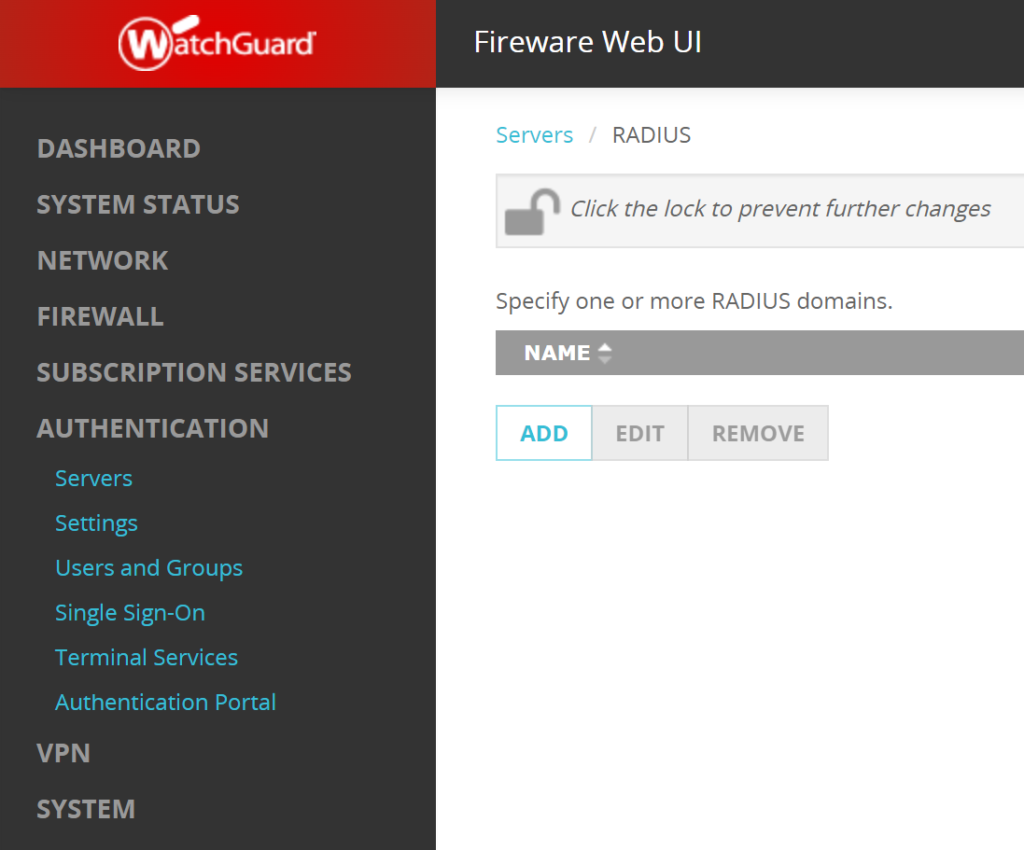The height and width of the screenshot is (850, 1024).
Task: Click the lock to prevent further changes
Action: tap(533, 210)
